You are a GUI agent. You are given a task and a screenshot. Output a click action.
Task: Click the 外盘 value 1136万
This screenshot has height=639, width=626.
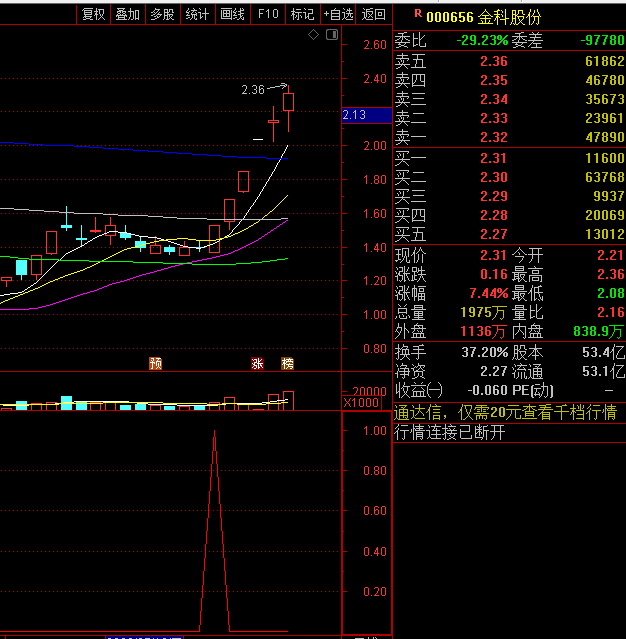click(x=483, y=331)
